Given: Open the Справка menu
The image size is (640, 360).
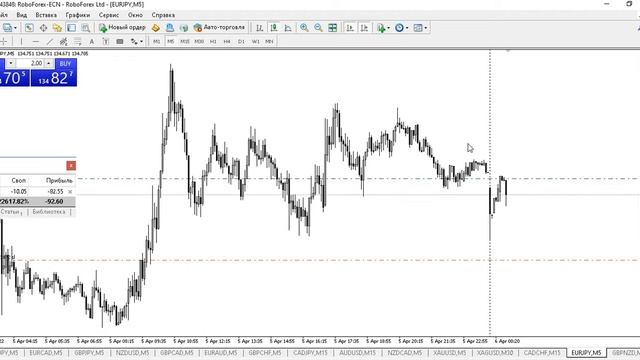Looking at the screenshot, I should (x=163, y=15).
